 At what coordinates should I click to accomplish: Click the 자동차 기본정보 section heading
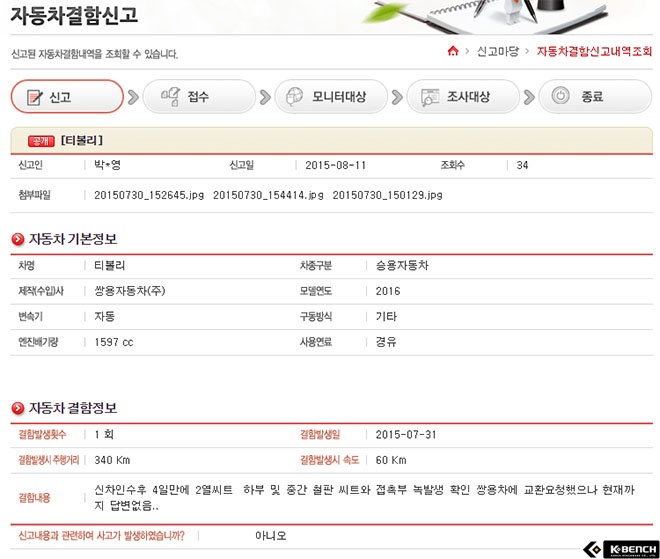pos(73,239)
